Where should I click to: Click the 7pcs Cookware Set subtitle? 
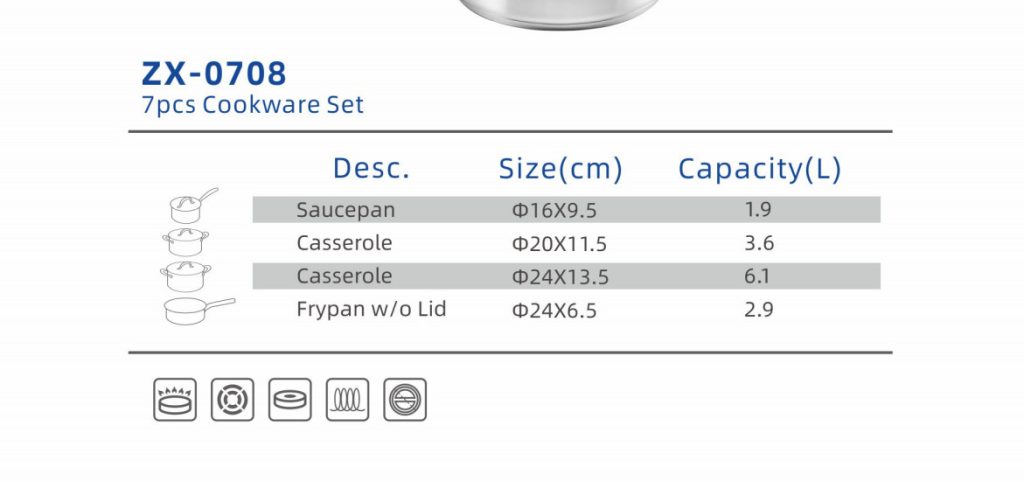click(x=253, y=105)
